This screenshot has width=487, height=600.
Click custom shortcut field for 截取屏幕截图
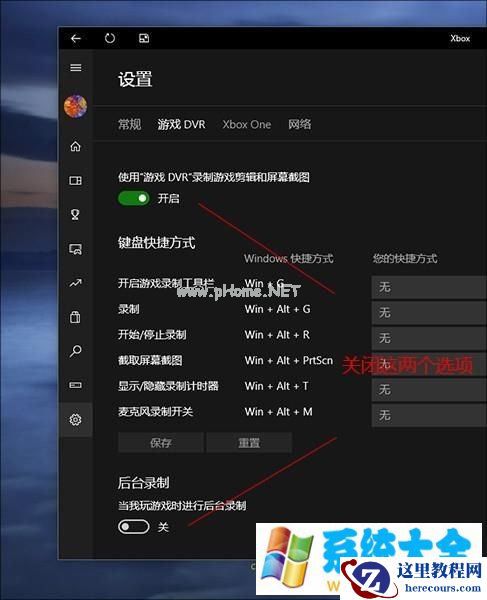pos(429,364)
